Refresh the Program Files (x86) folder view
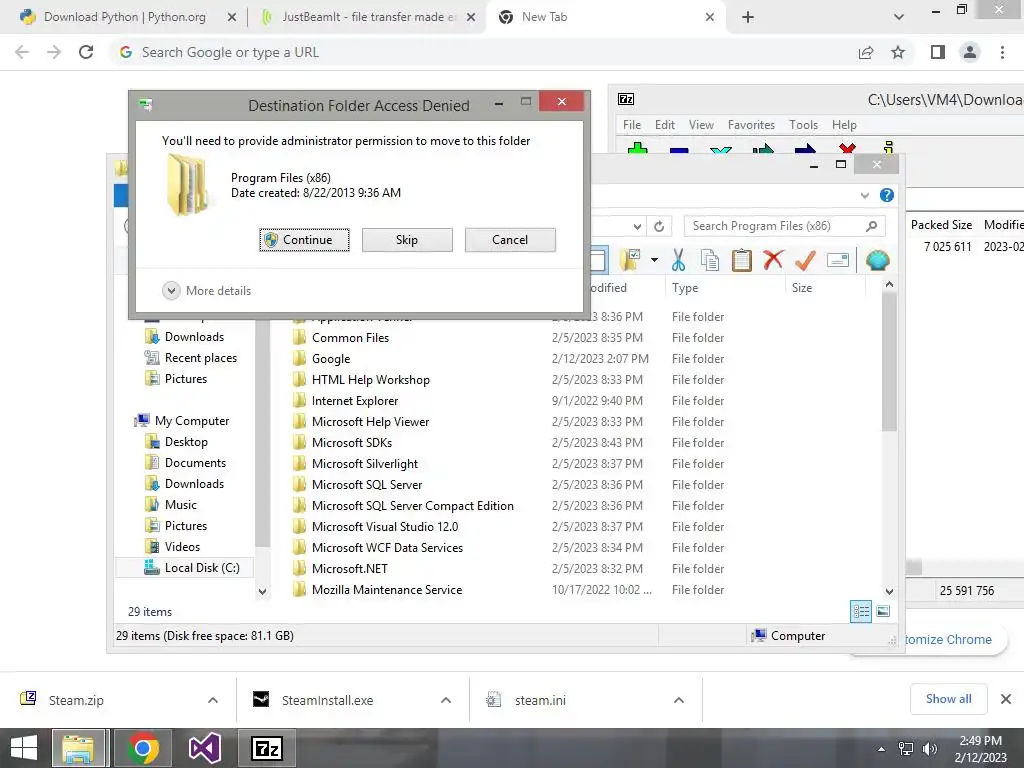Screen dimensions: 1024x768 pos(659,226)
